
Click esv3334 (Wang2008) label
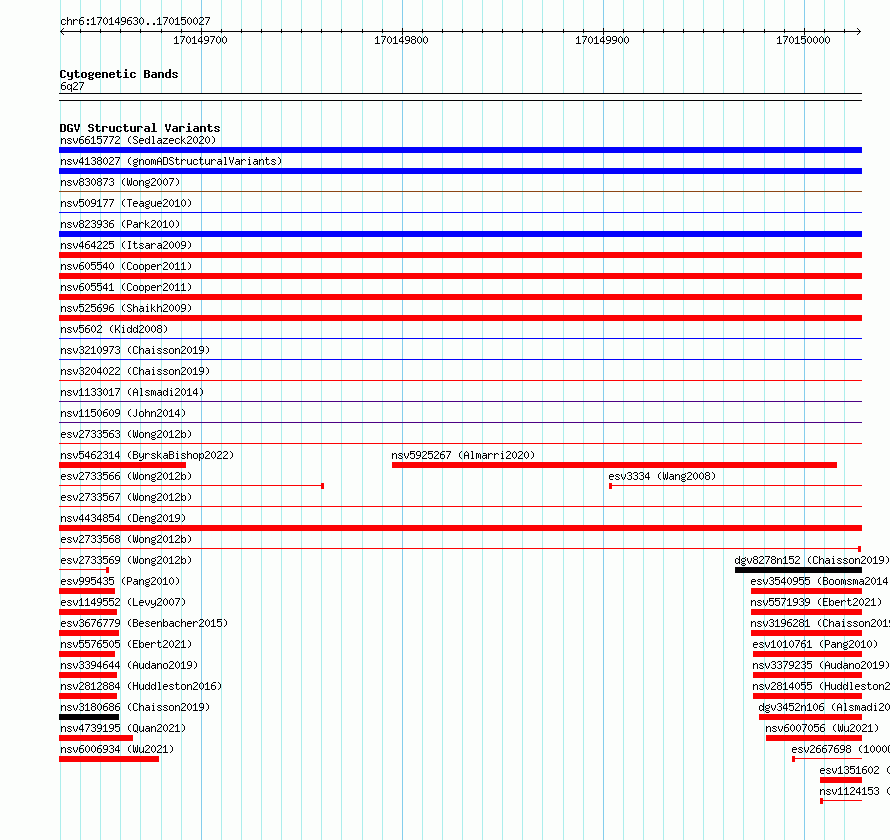pyautogui.click(x=662, y=476)
